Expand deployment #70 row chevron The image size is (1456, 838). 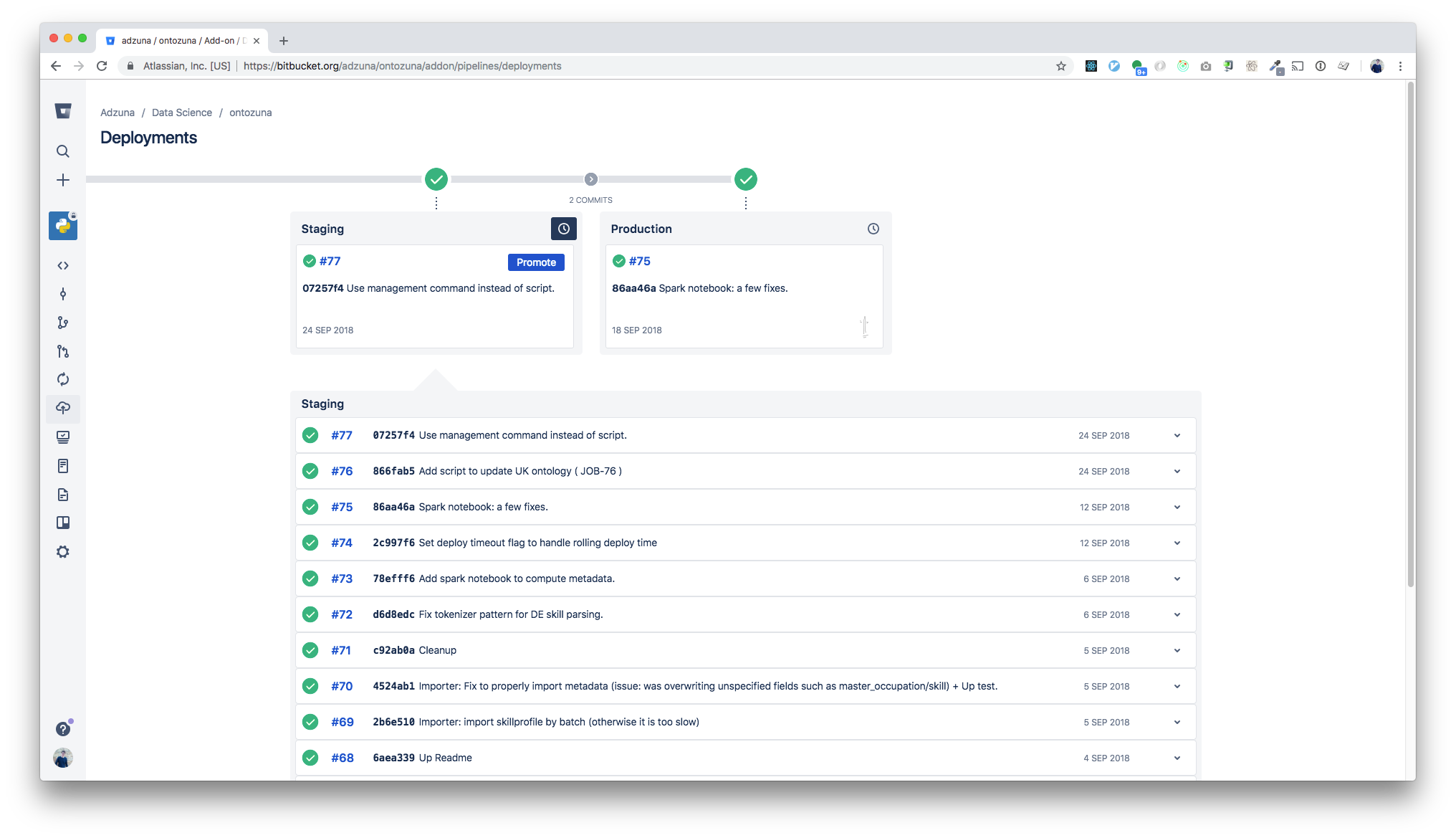point(1177,687)
